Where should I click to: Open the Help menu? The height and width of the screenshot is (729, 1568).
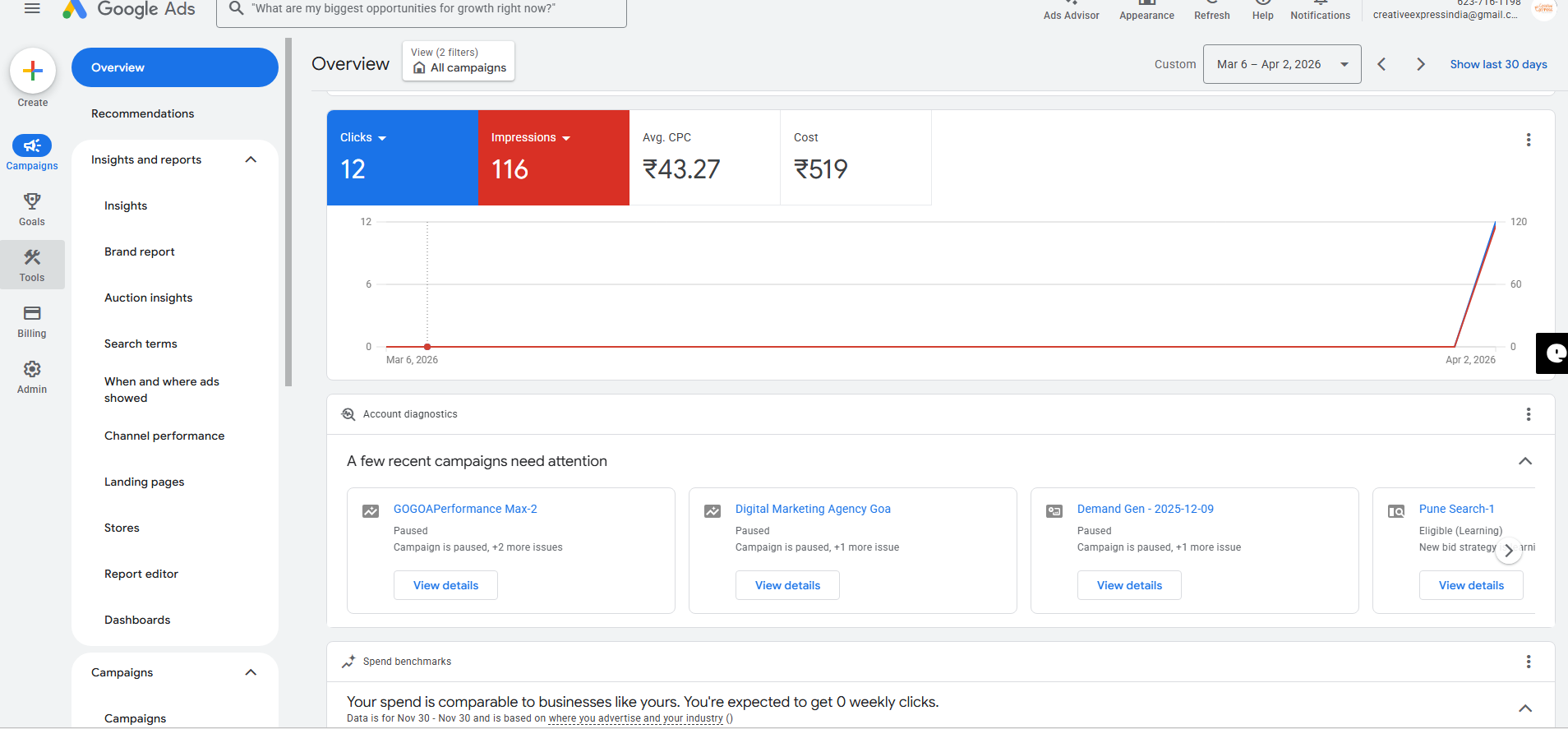[1263, 10]
